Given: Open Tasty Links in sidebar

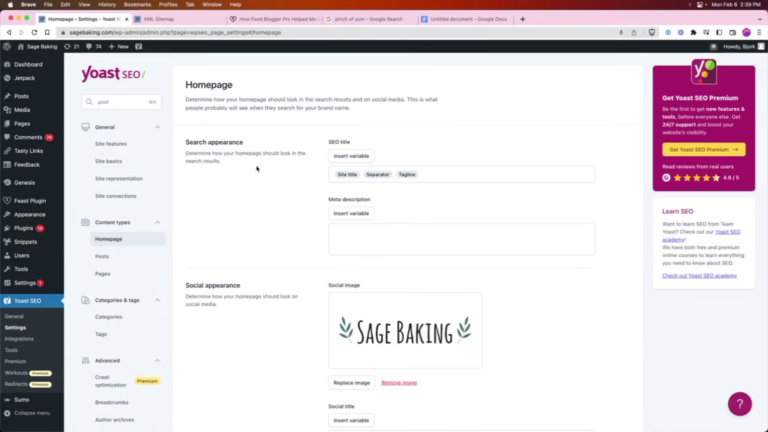Looking at the screenshot, I should click(x=28, y=151).
